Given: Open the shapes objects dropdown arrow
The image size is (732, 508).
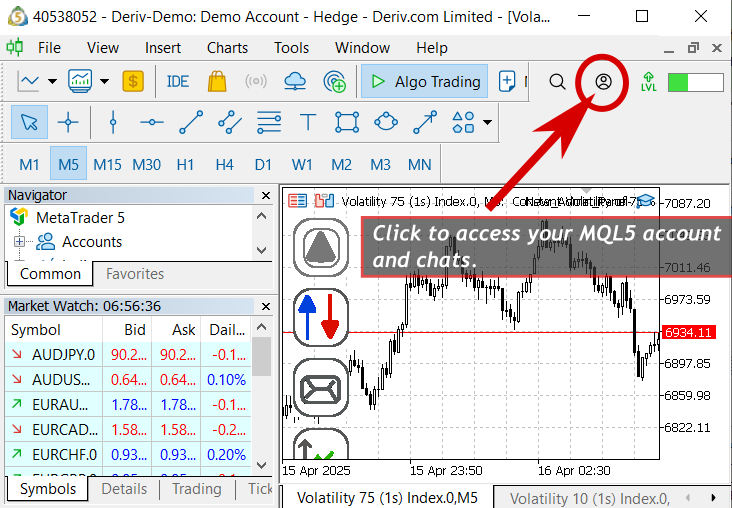Looking at the screenshot, I should point(487,122).
